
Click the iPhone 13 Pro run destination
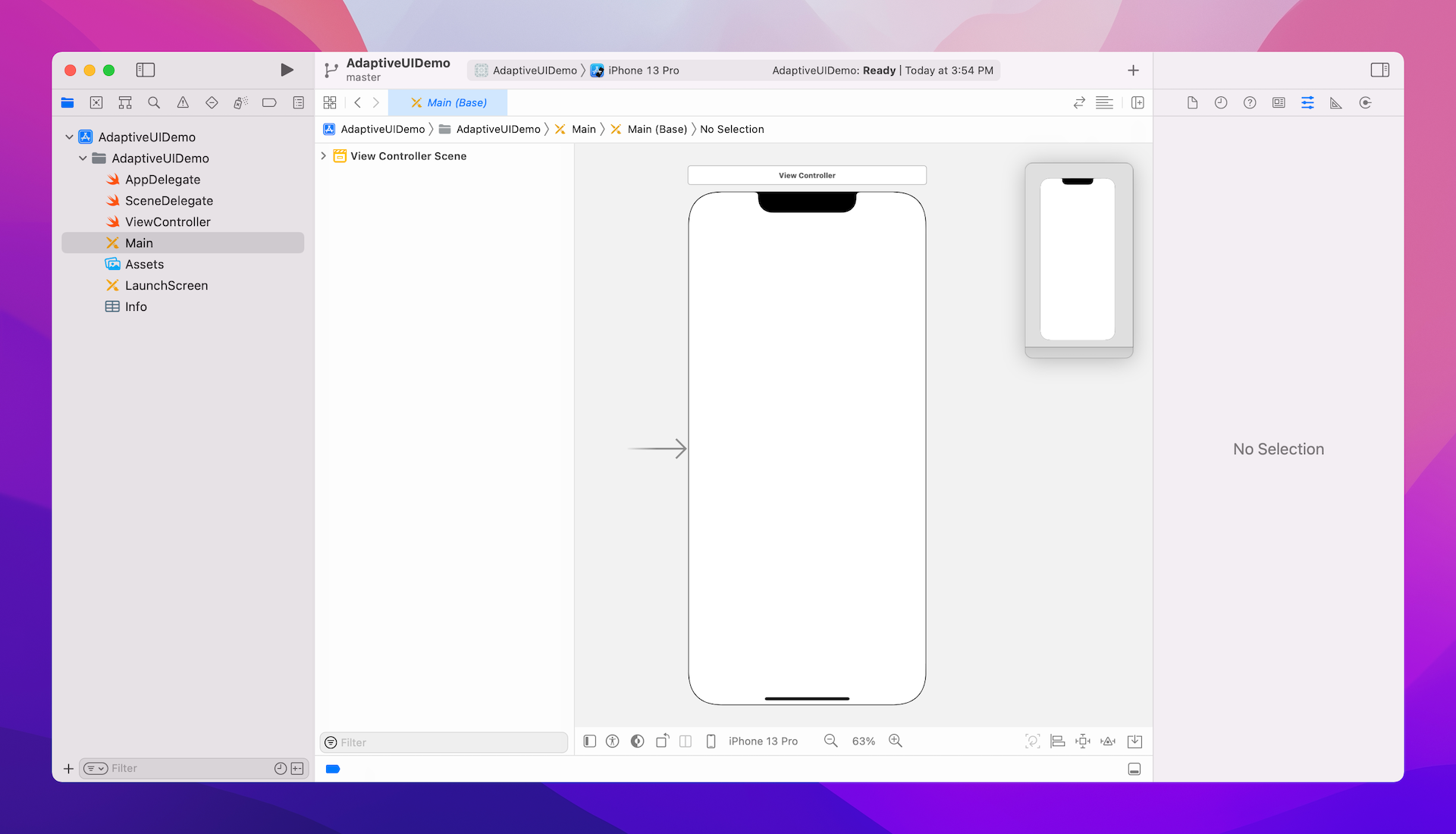(x=643, y=71)
